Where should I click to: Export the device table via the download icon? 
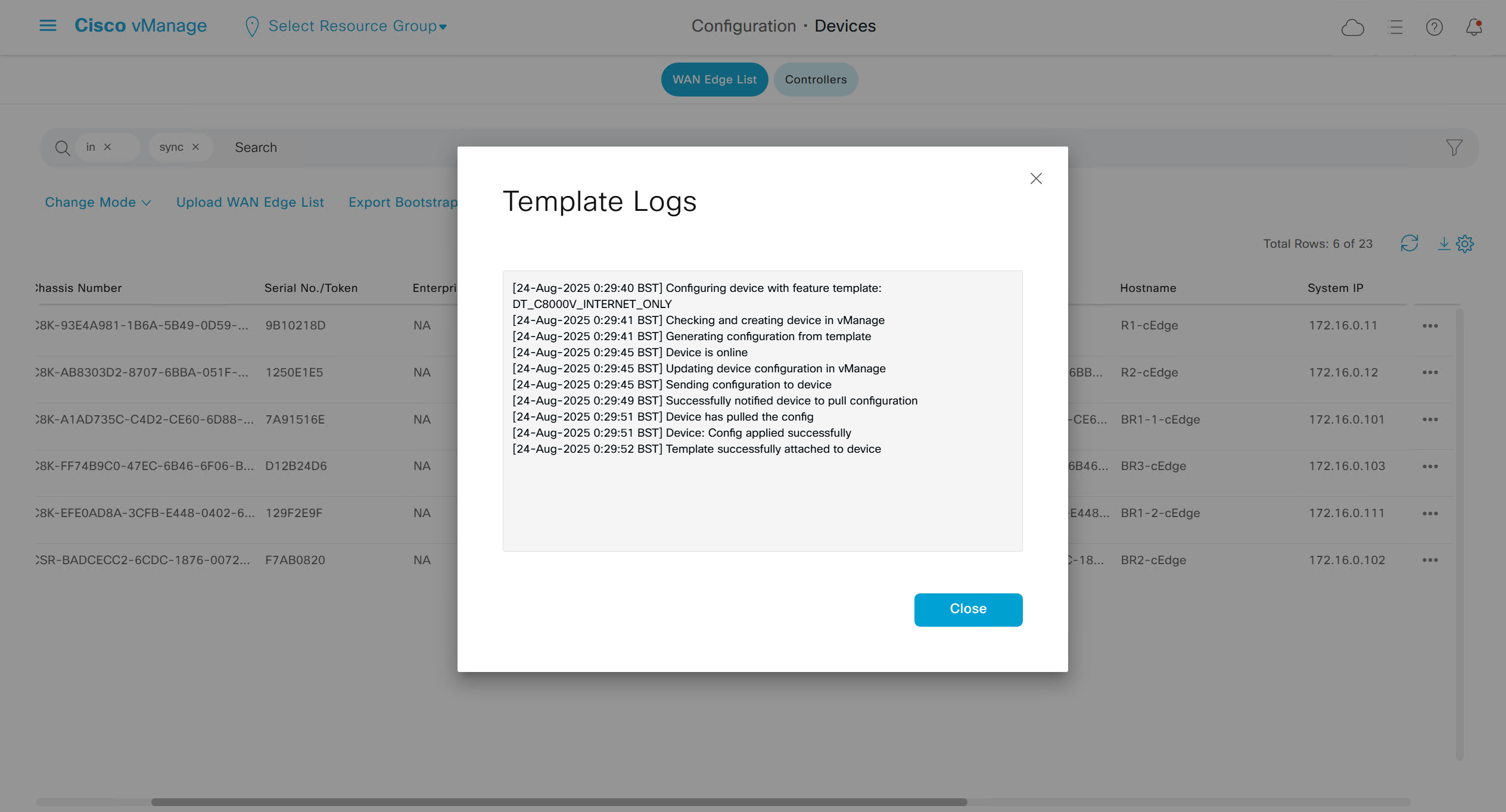pyautogui.click(x=1443, y=243)
